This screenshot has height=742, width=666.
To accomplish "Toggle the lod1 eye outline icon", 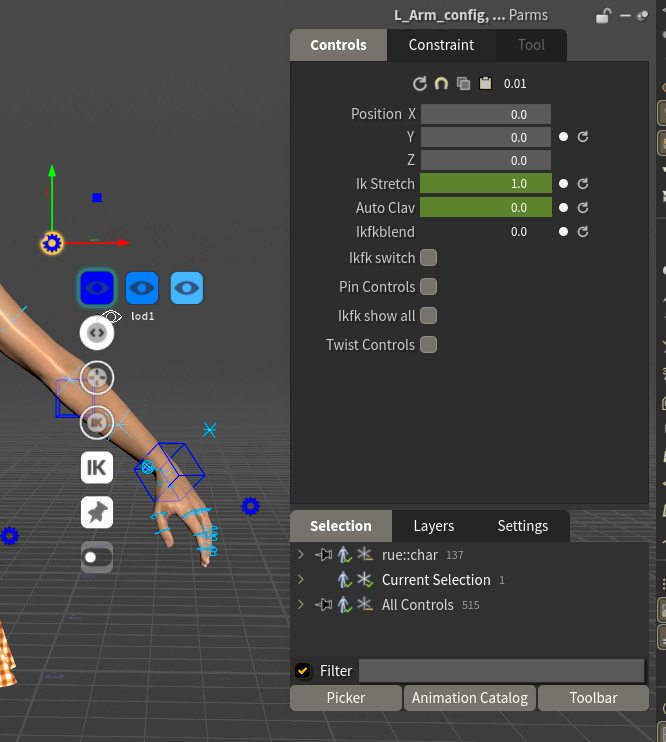I will (x=112, y=316).
